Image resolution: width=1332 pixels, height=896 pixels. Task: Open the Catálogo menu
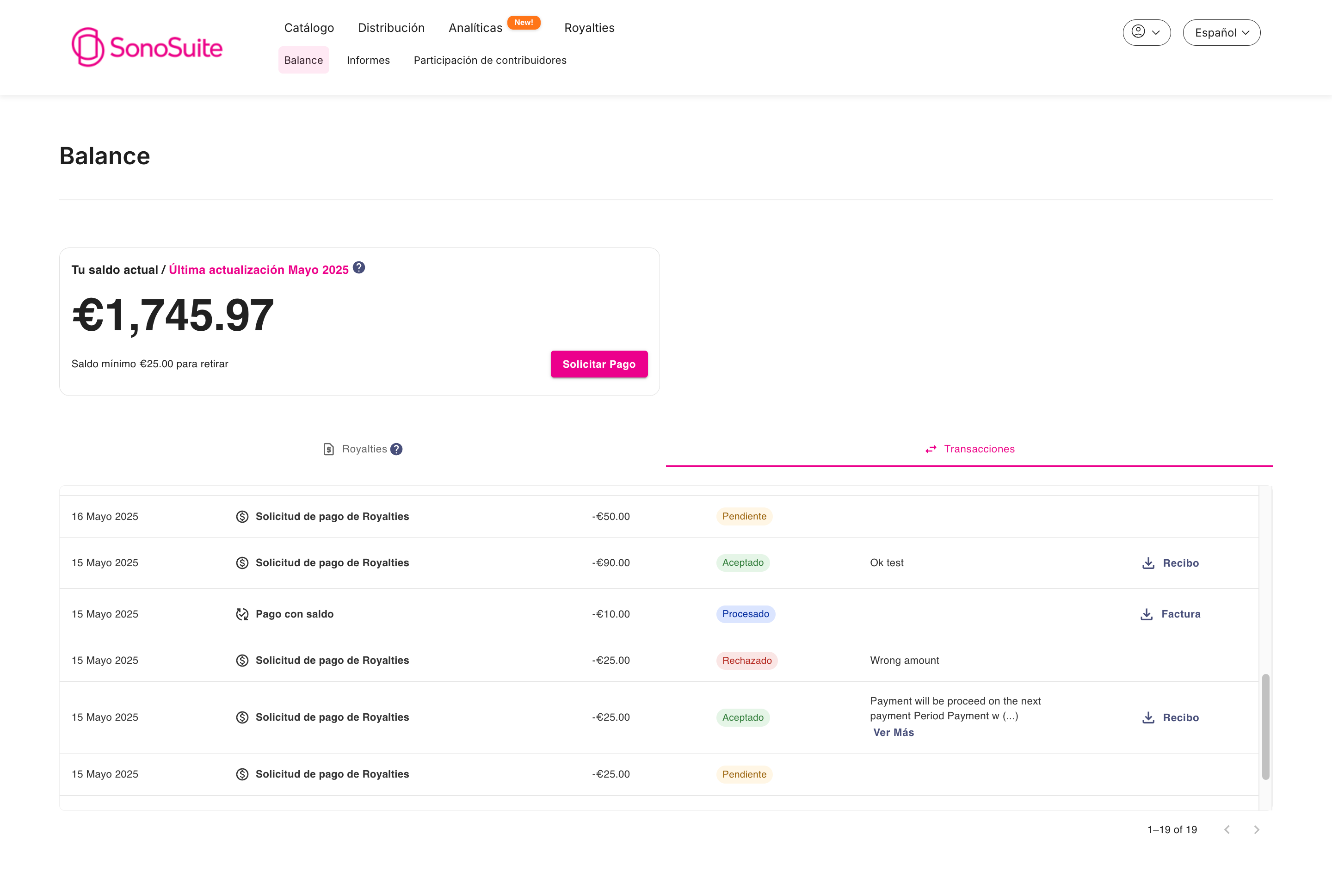(309, 27)
